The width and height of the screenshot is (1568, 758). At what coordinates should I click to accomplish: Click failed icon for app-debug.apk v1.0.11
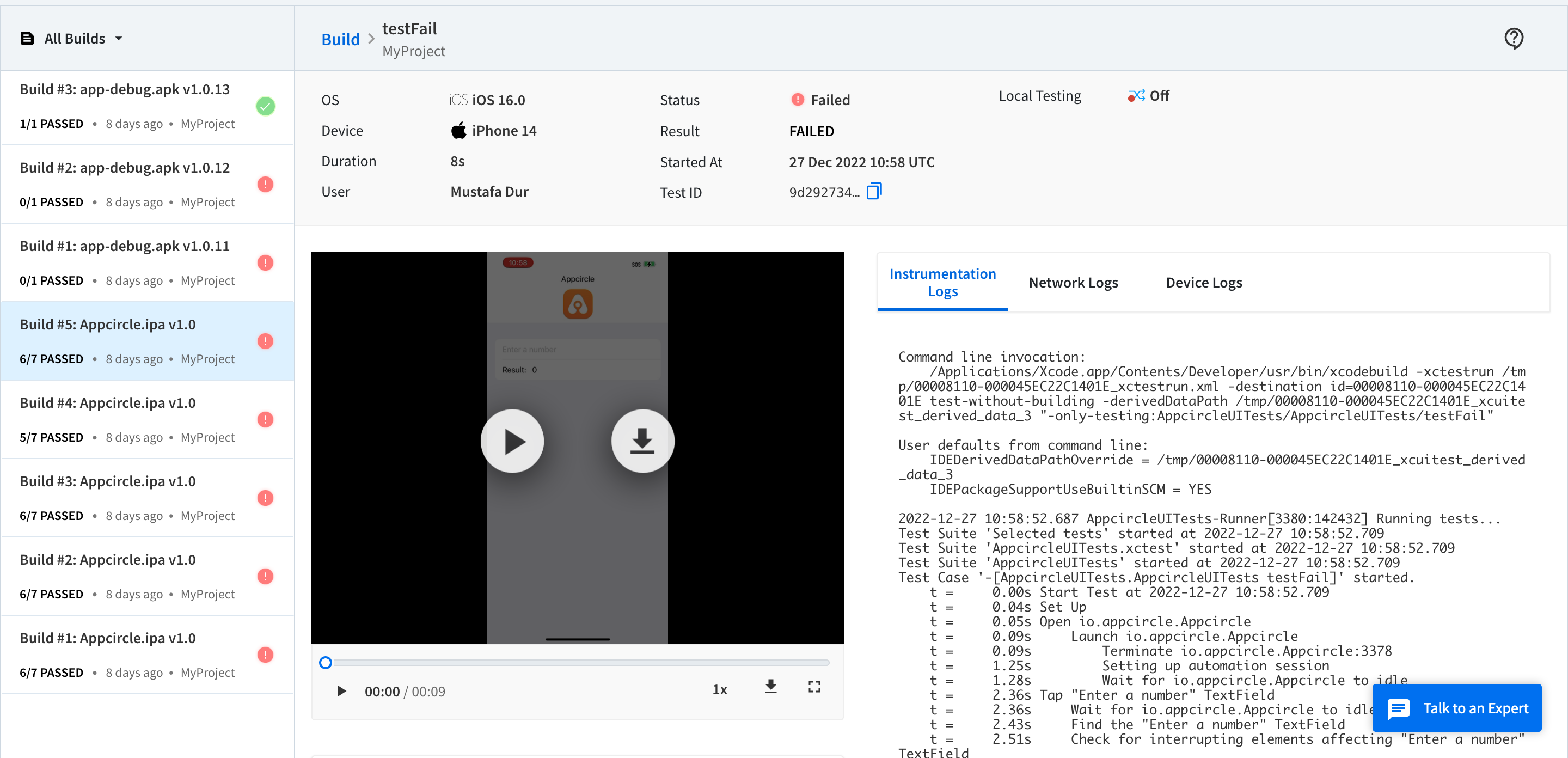(265, 263)
